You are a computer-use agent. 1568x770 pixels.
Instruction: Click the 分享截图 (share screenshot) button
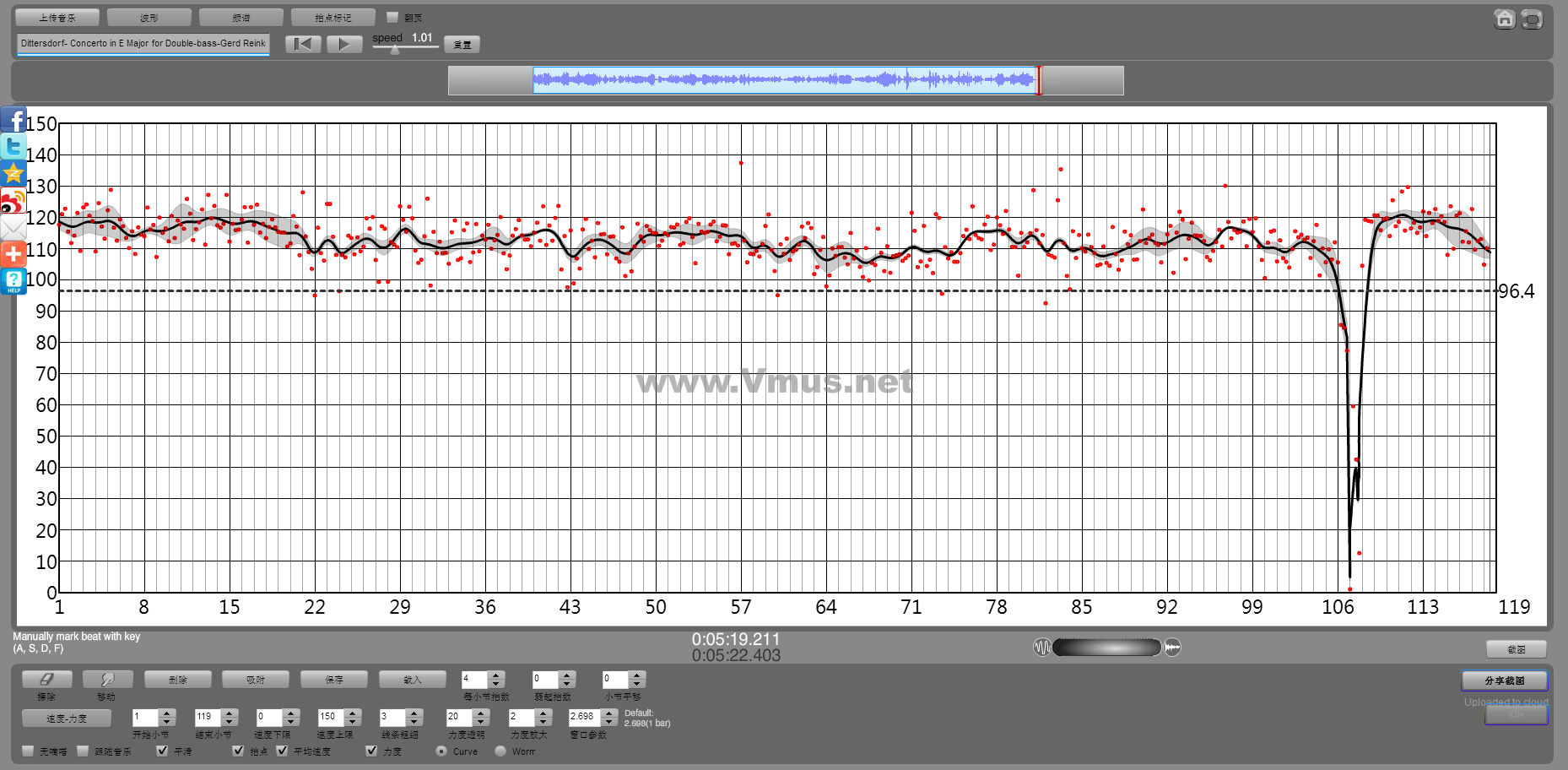point(1504,681)
